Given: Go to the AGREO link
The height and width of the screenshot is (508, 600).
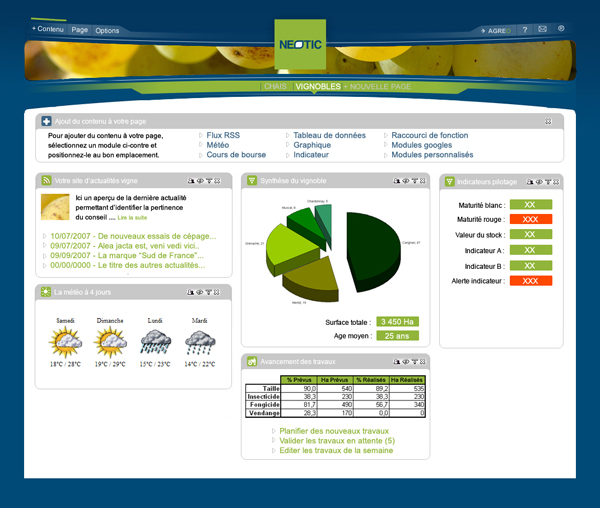Looking at the screenshot, I should 496,31.
